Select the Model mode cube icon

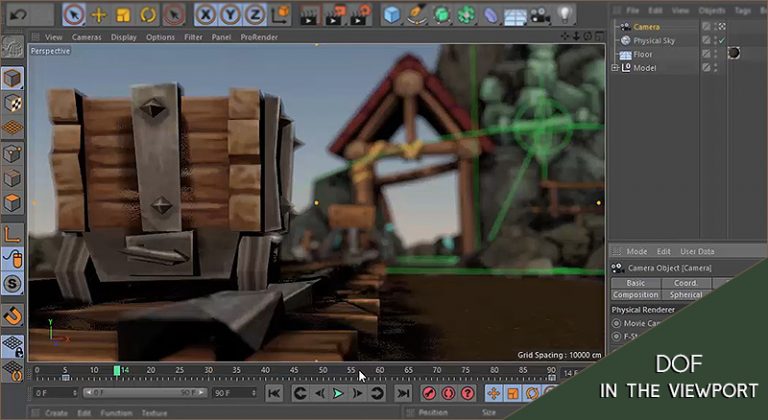coord(12,78)
